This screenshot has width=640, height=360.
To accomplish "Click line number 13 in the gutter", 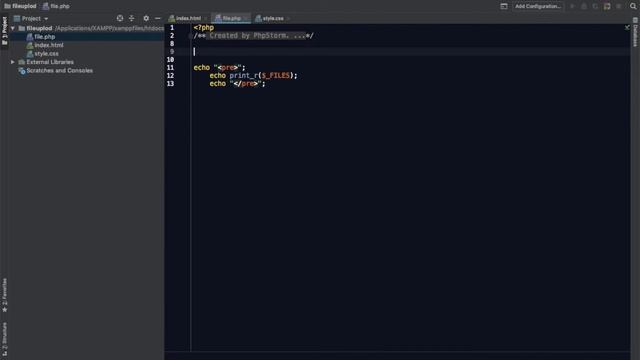I will (x=170, y=84).
